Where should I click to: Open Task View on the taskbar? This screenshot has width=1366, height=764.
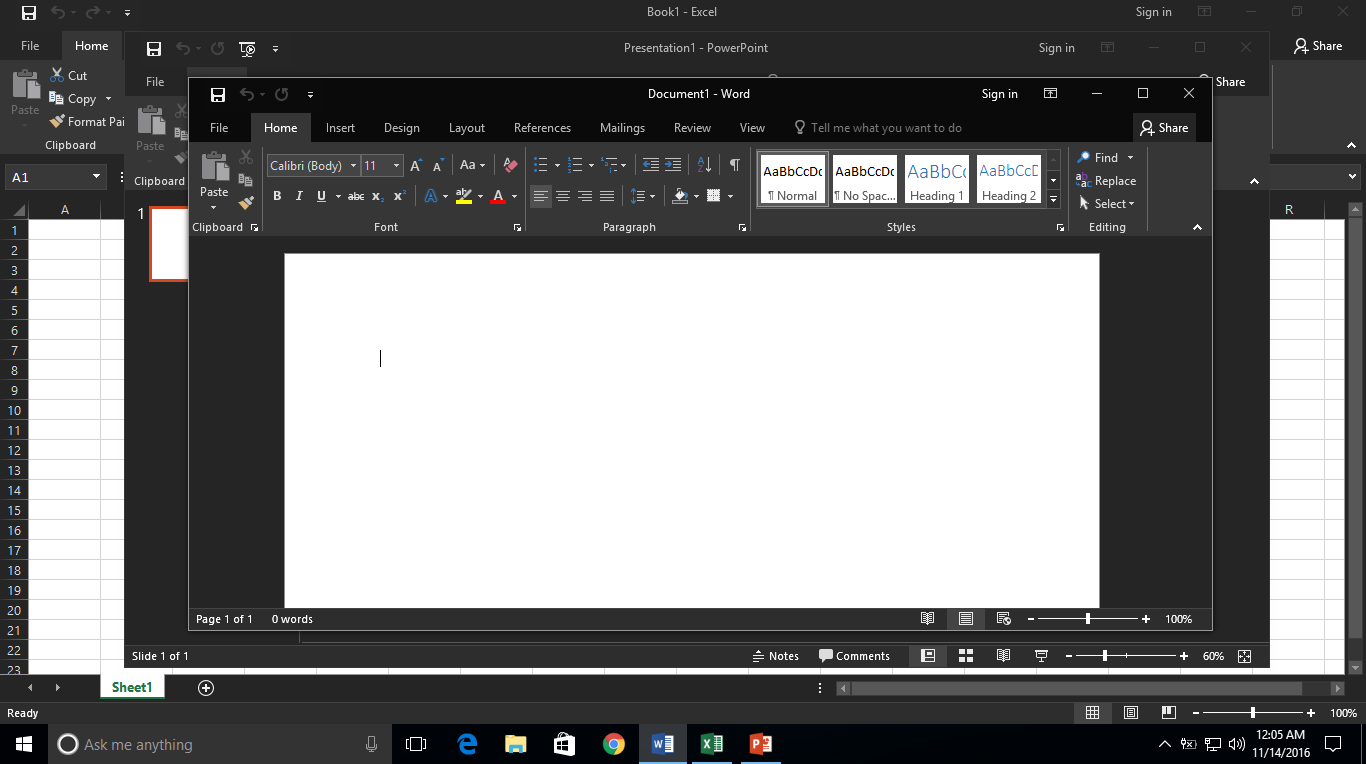point(416,744)
